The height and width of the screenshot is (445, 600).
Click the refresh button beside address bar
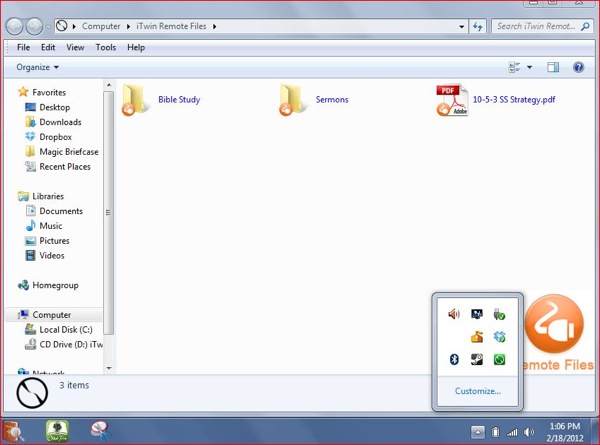tap(478, 26)
